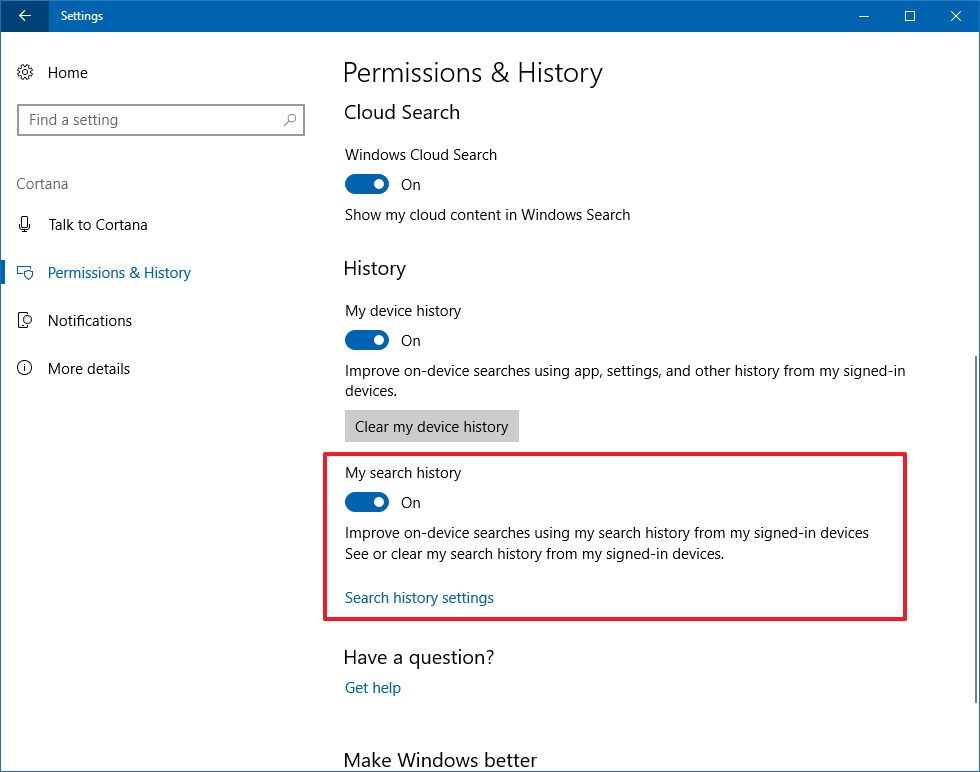This screenshot has width=980, height=772.
Task: Click the microphone icon next to Talk to Cortana
Action: [x=25, y=224]
